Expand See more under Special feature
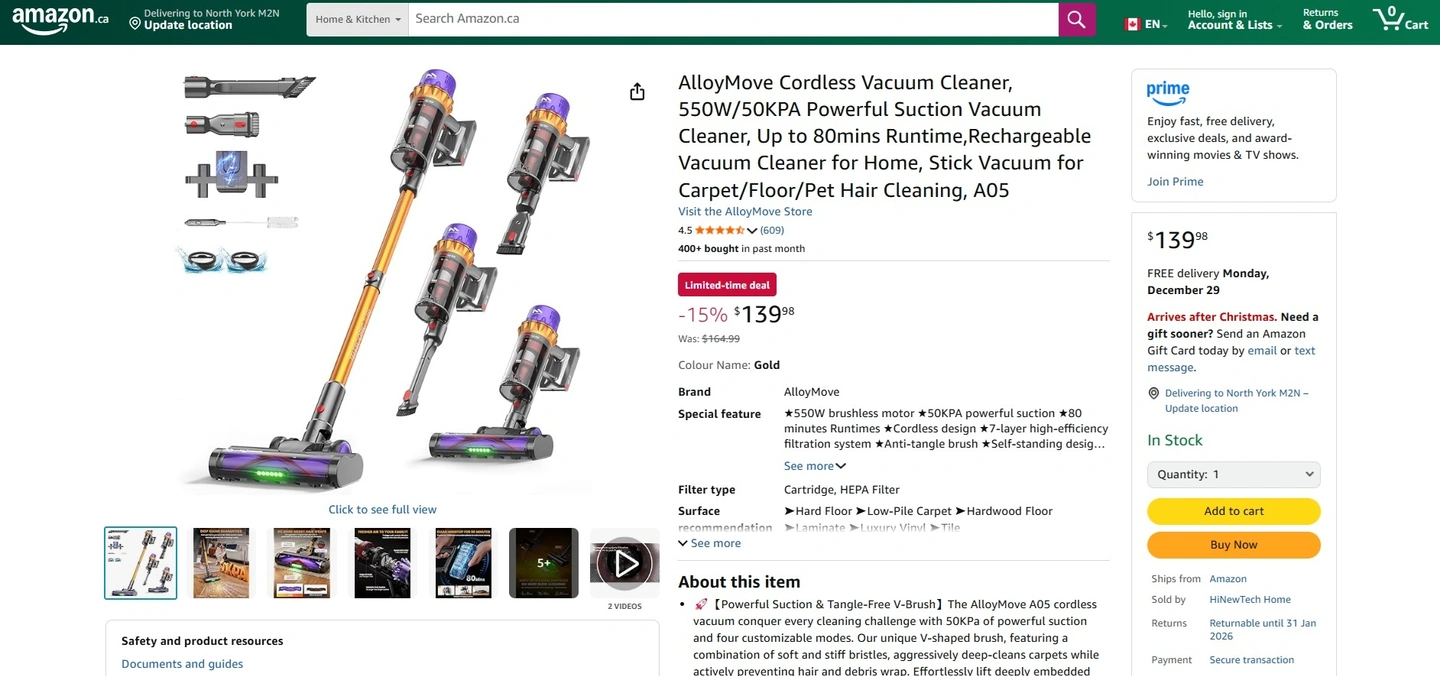The width and height of the screenshot is (1440, 676). 814,466
